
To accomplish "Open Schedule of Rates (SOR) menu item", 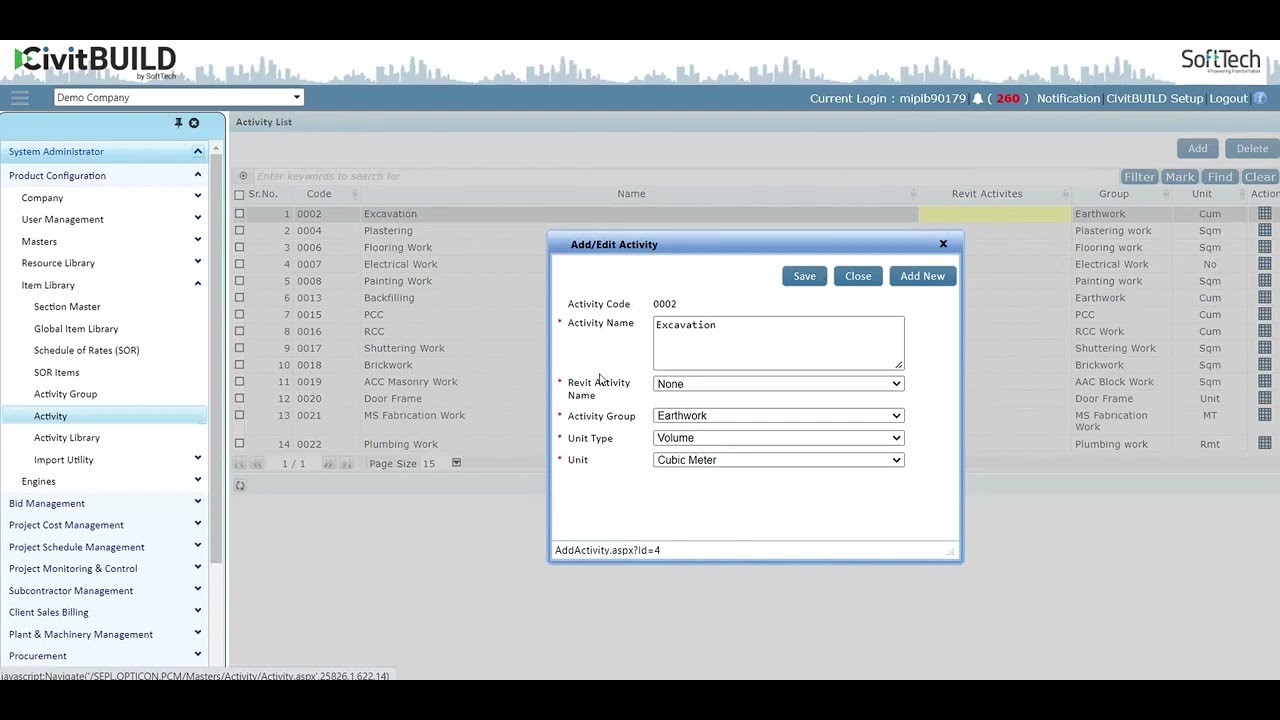I will coord(86,350).
